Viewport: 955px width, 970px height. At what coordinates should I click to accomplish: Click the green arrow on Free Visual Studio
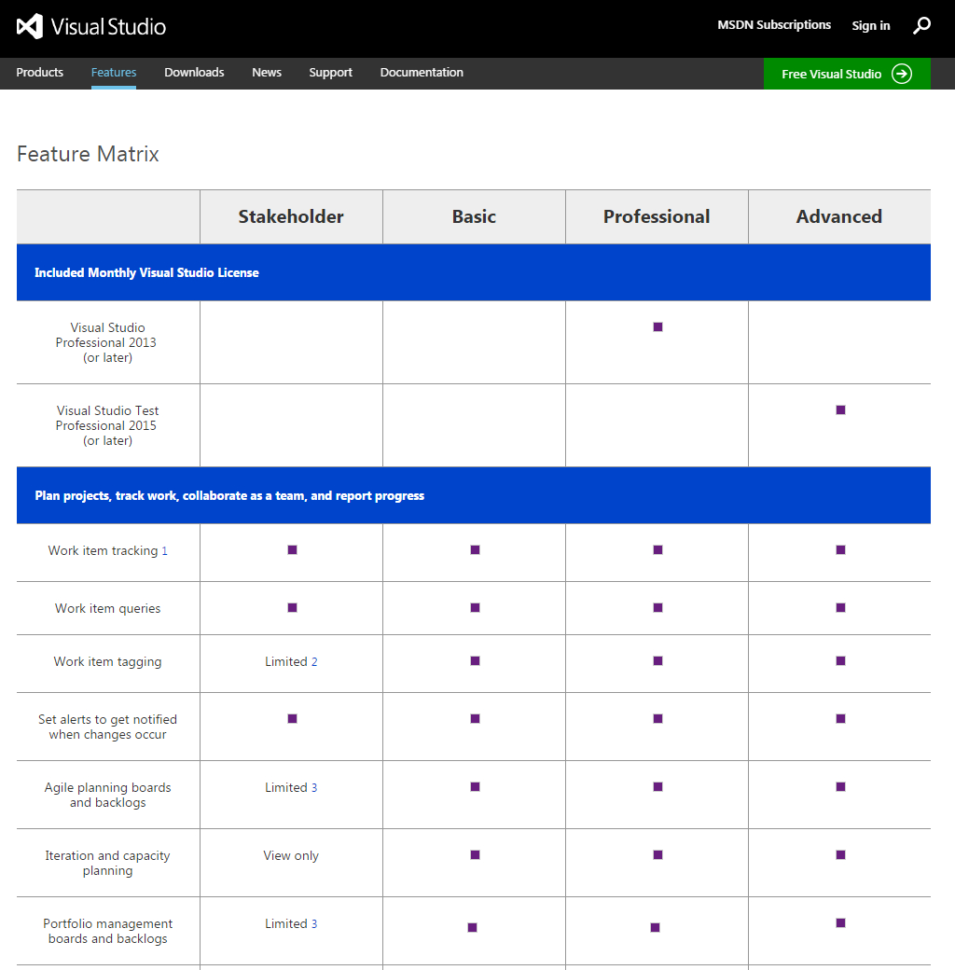(x=902, y=73)
